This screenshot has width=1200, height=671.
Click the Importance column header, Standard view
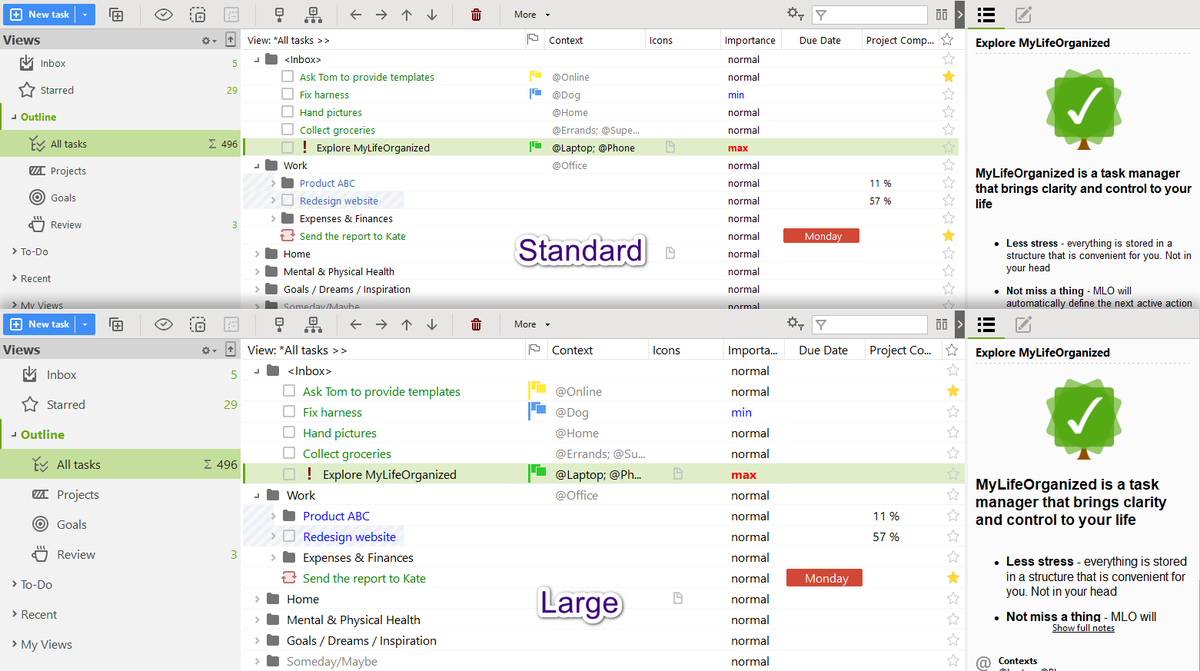click(751, 40)
